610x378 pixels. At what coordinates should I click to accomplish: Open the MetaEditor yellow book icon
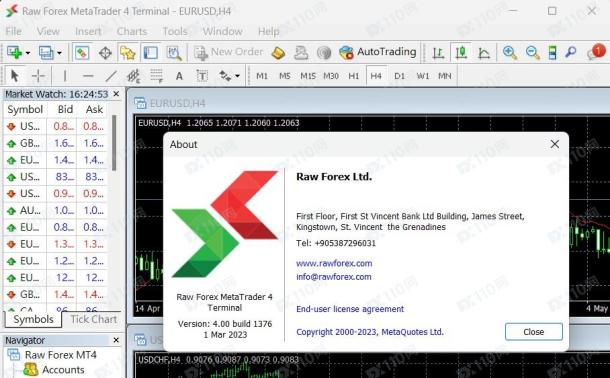278,52
